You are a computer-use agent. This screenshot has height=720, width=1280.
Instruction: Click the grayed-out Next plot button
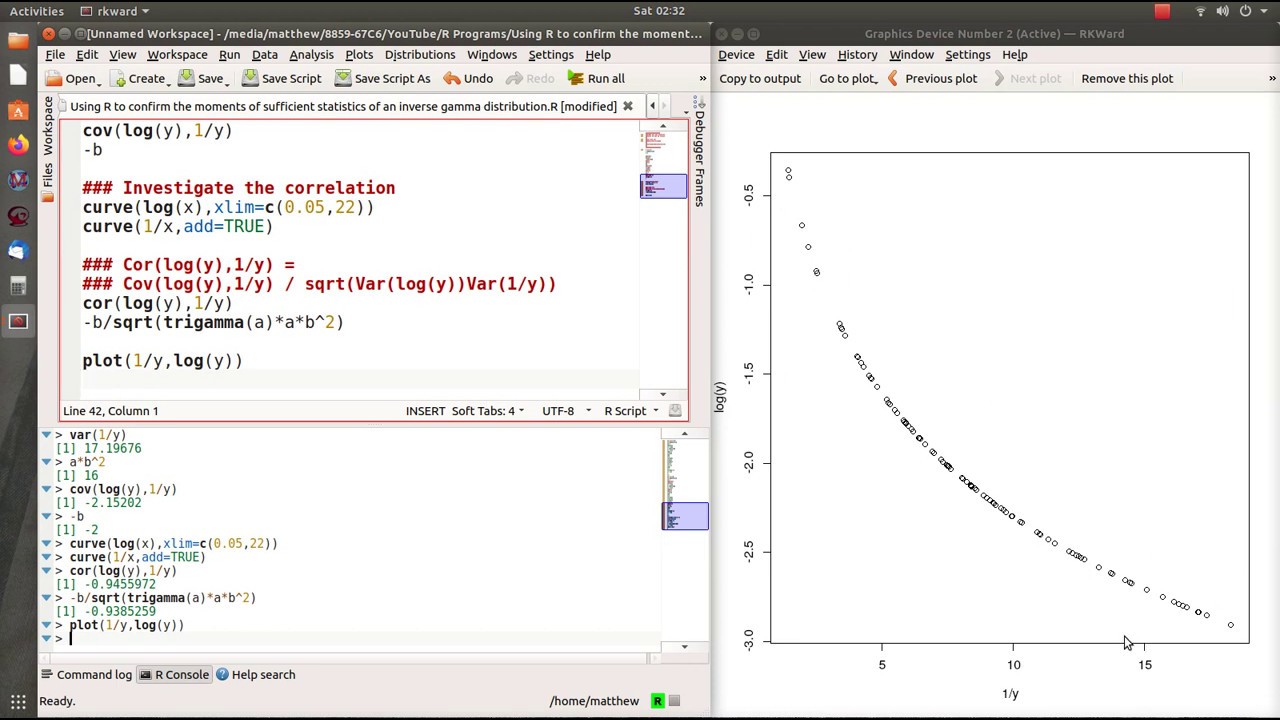(1026, 78)
